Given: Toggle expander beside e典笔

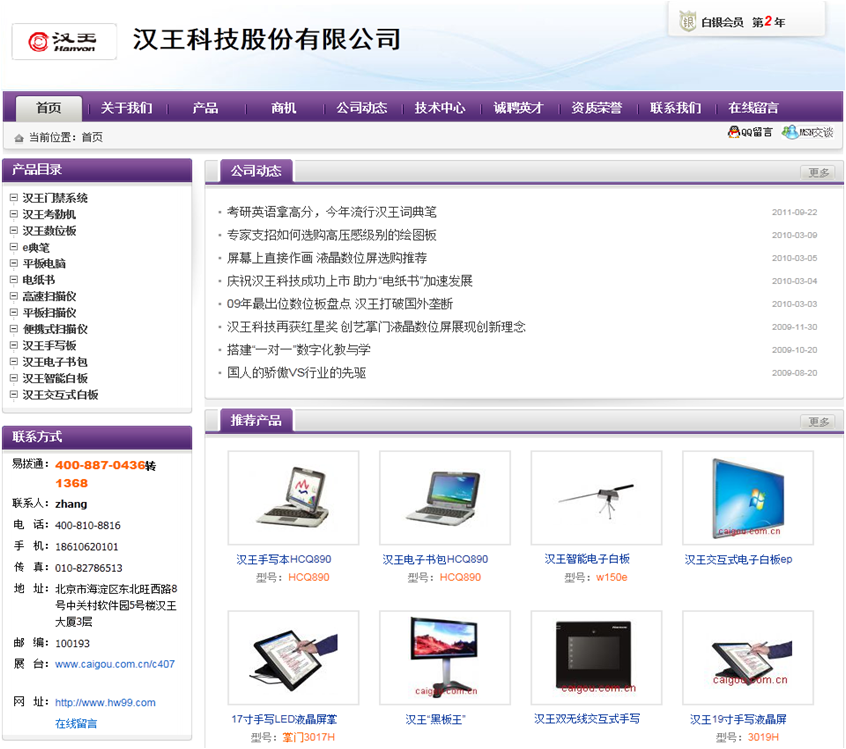Looking at the screenshot, I should (14, 247).
